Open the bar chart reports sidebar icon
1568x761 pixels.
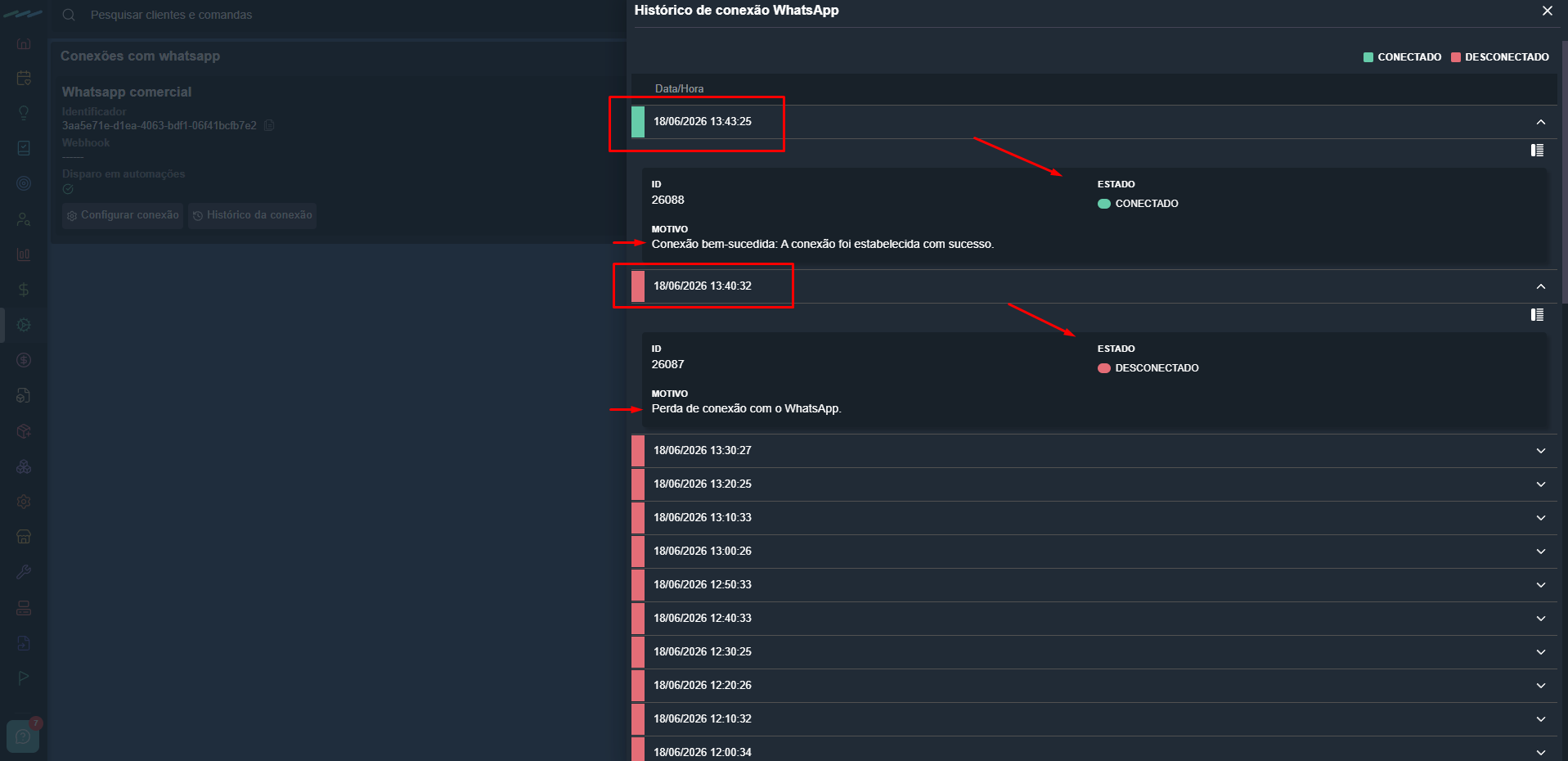(24, 254)
